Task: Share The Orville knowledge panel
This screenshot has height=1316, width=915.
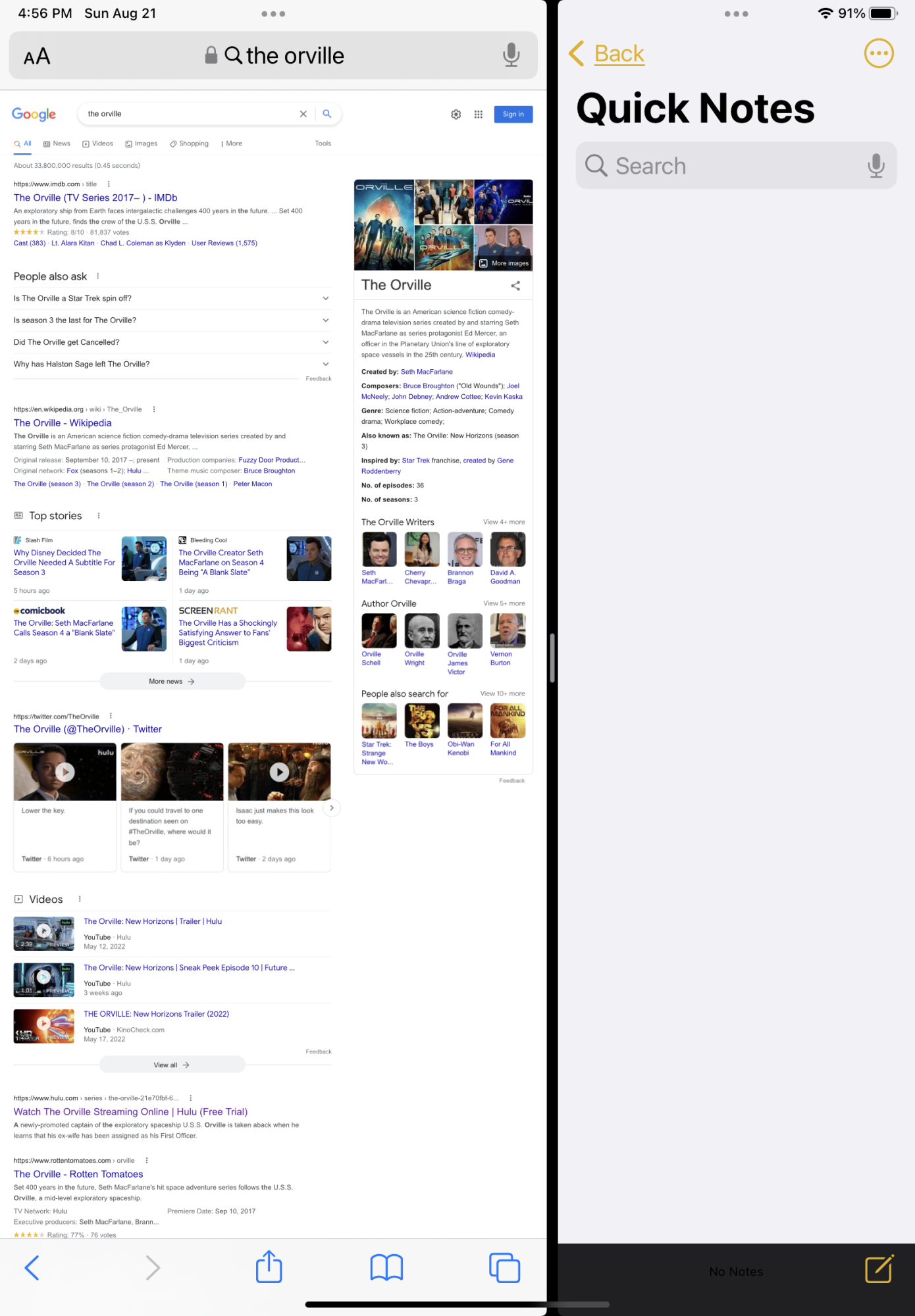Action: tap(515, 286)
